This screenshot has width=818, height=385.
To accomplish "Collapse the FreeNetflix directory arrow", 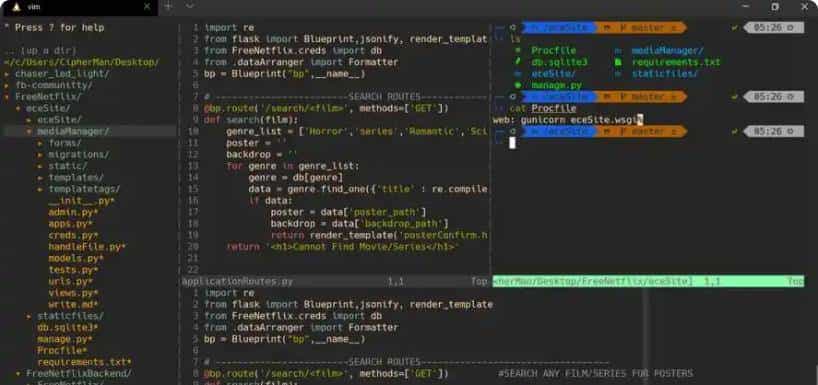I will 7,97.
